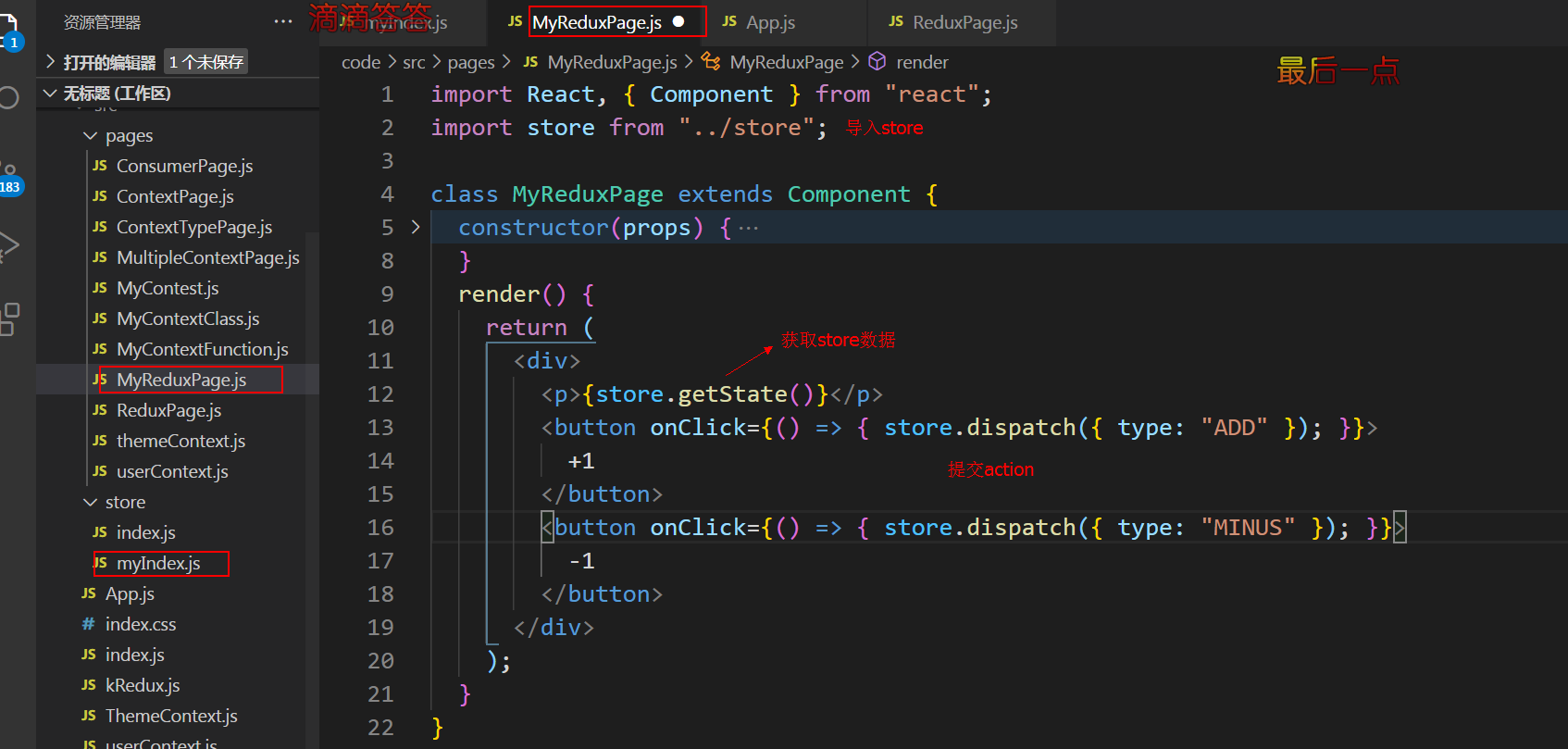
Task: Collapse the store folder in explorer
Action: pyautogui.click(x=91, y=503)
